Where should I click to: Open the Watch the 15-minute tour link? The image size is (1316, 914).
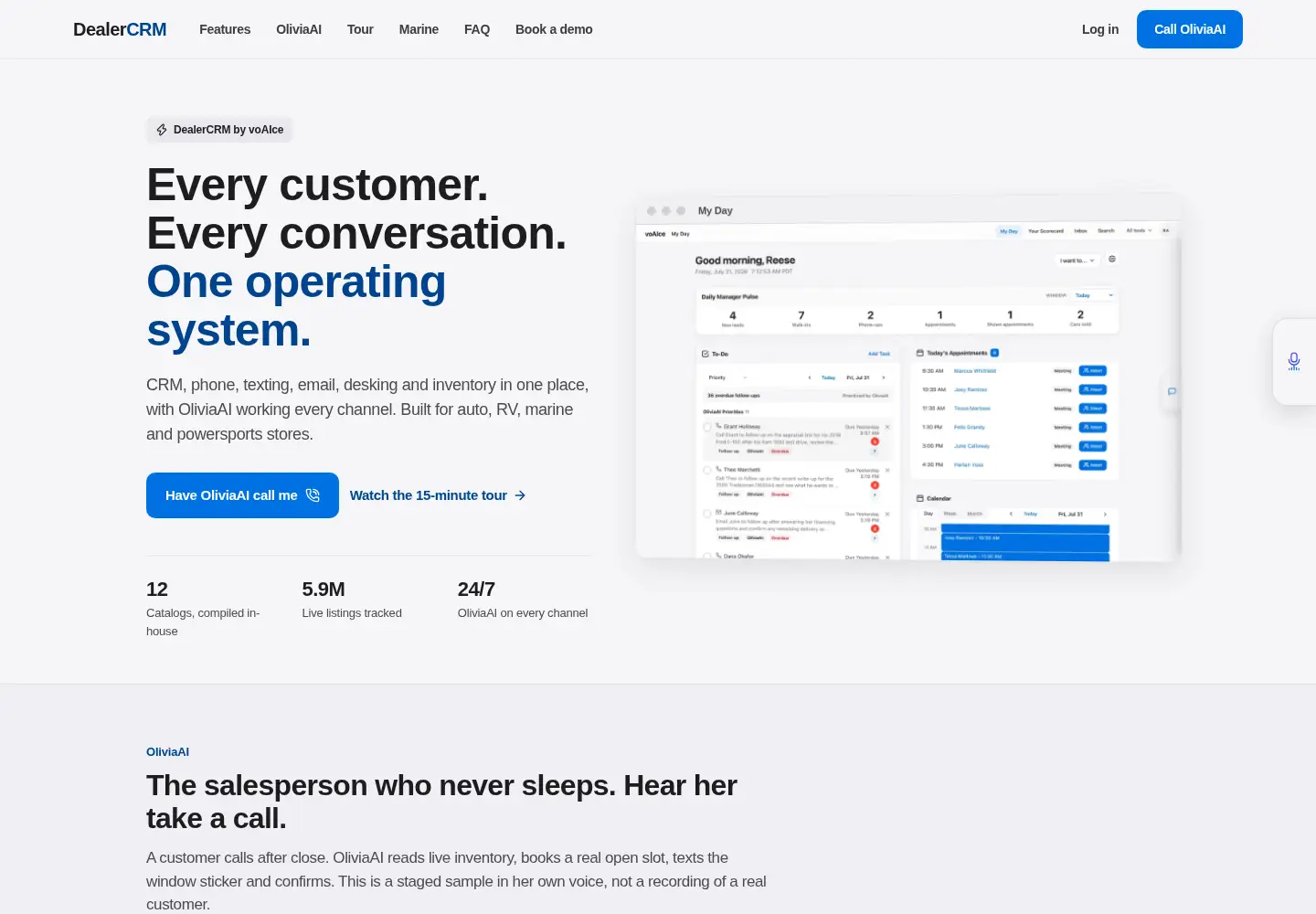pyautogui.click(x=438, y=495)
